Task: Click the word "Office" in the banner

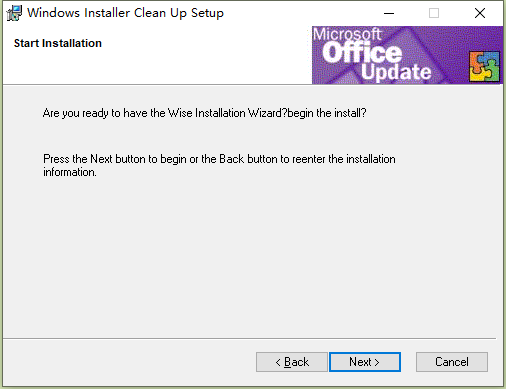Action: [x=362, y=53]
